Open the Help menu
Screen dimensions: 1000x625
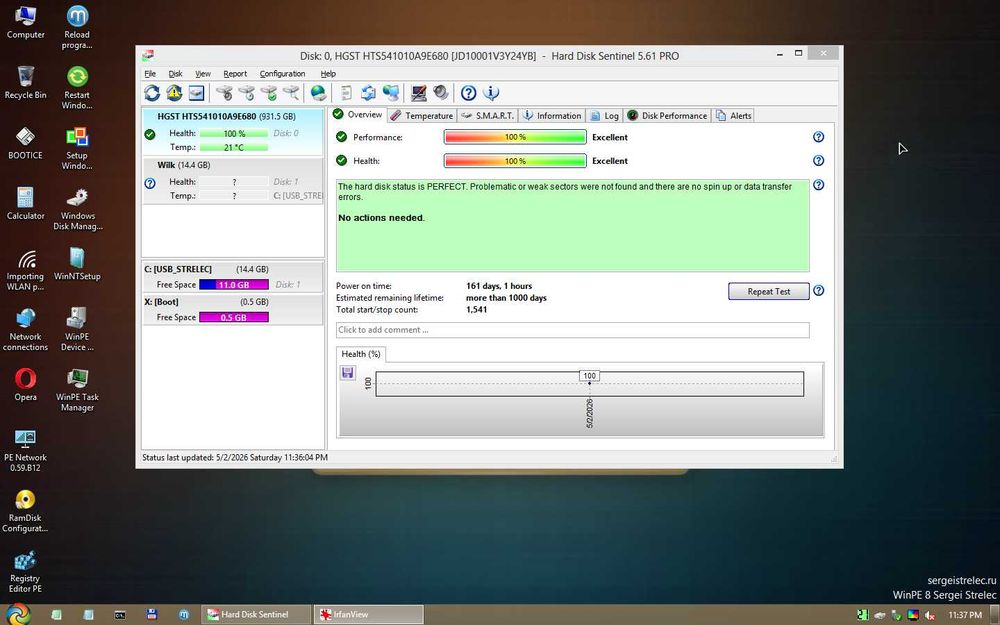coord(328,74)
